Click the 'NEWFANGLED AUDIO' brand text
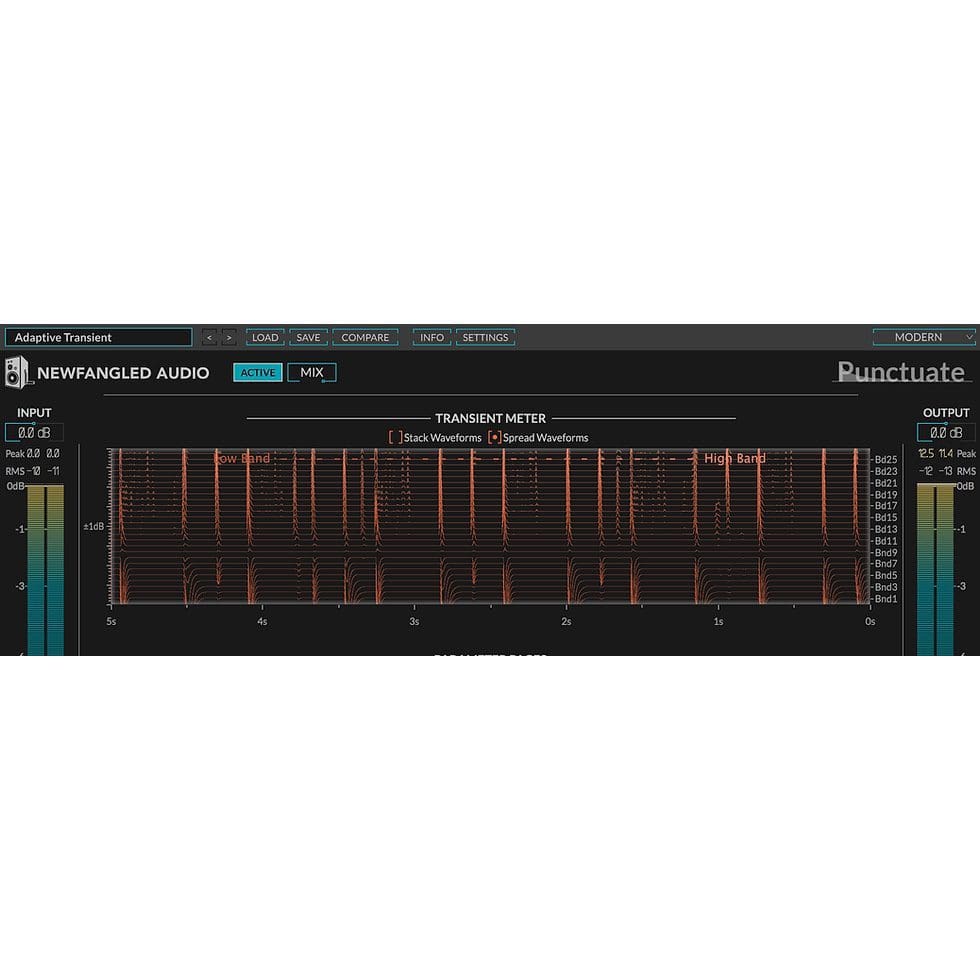Viewport: 980px width, 980px height. [x=123, y=373]
